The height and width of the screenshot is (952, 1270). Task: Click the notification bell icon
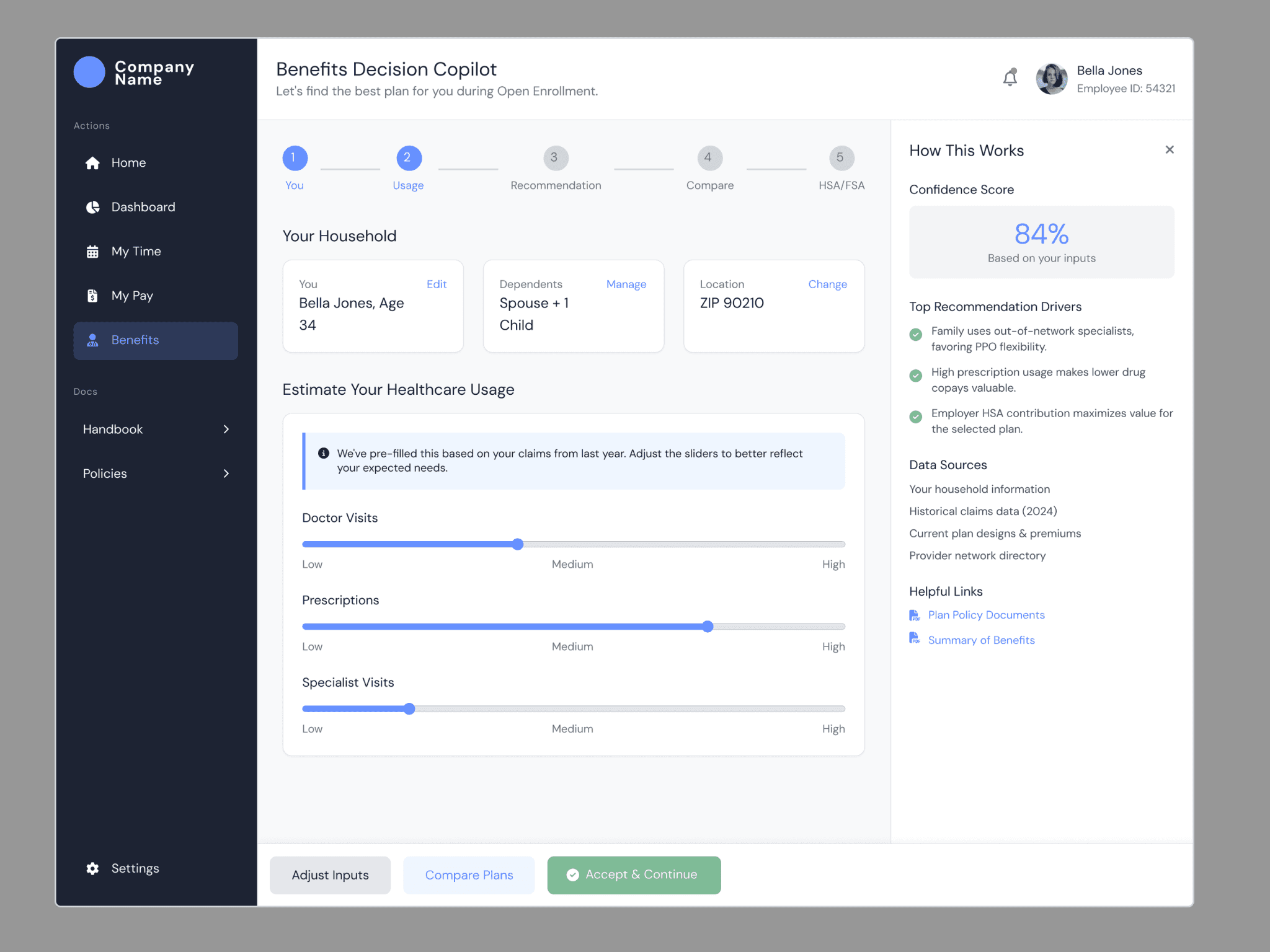(x=1010, y=78)
